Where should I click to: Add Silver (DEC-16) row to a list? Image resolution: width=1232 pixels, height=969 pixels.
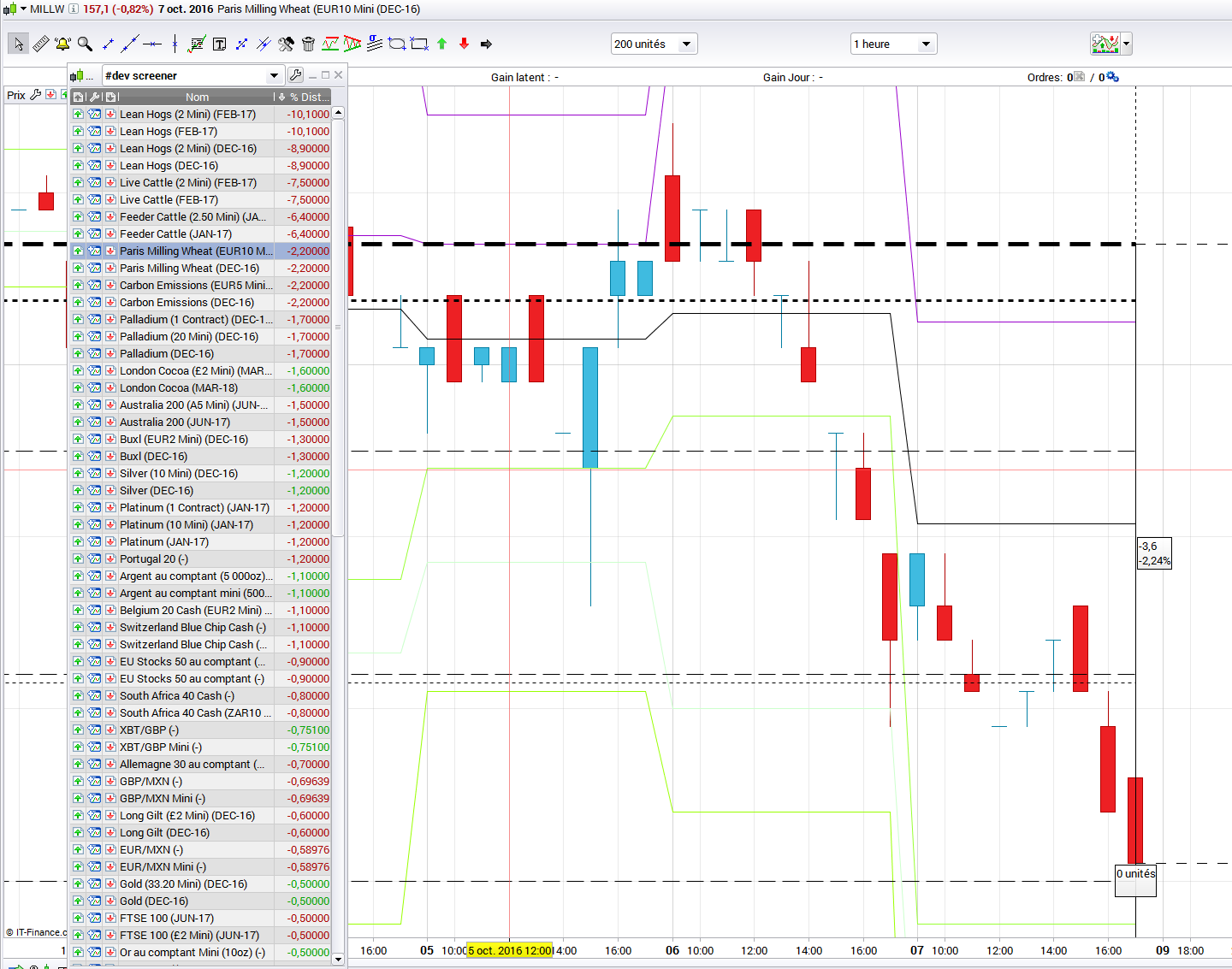tap(78, 490)
